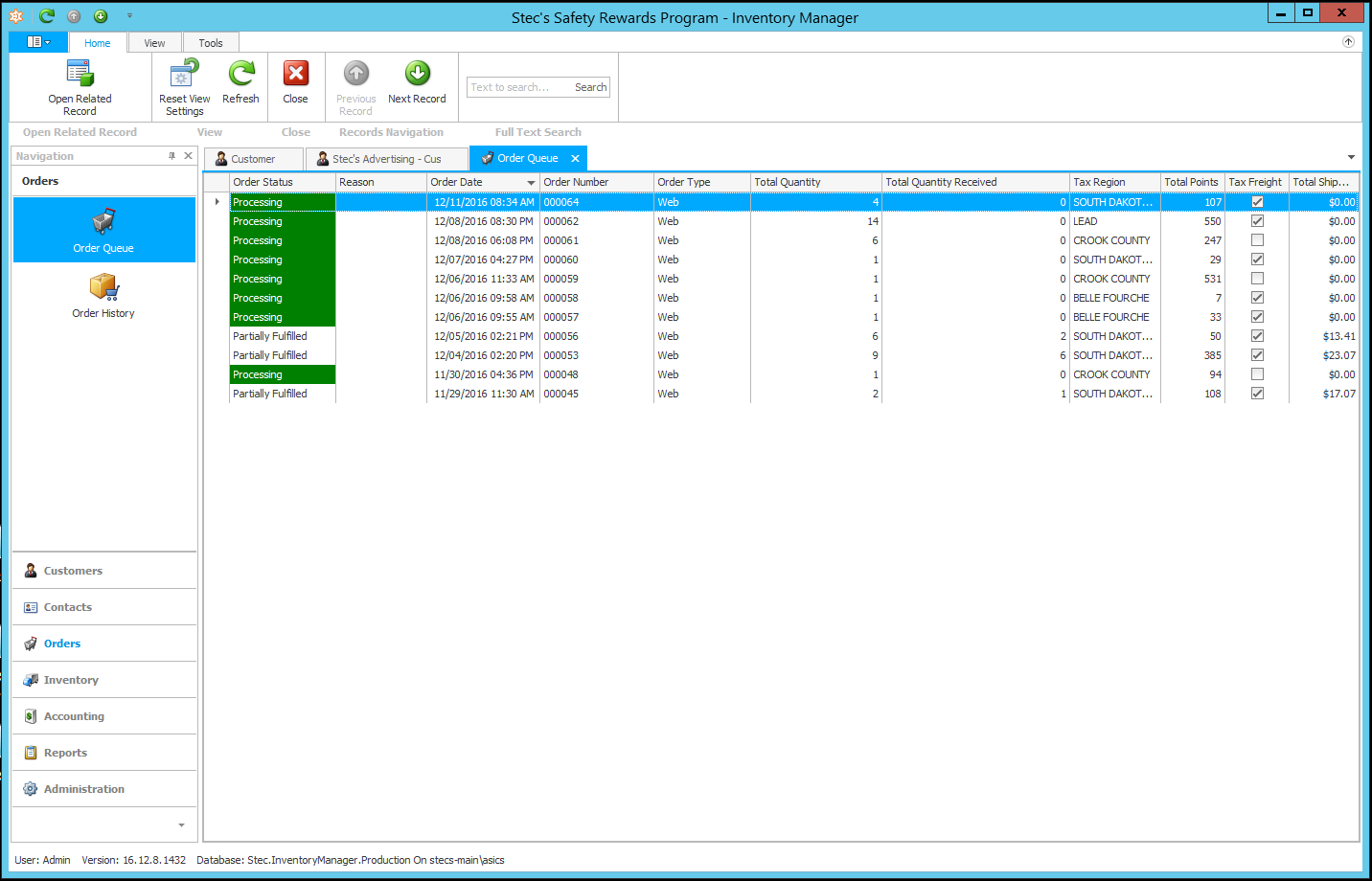
Task: Switch to Stec's Advertising - Cus tab
Action: tap(386, 159)
